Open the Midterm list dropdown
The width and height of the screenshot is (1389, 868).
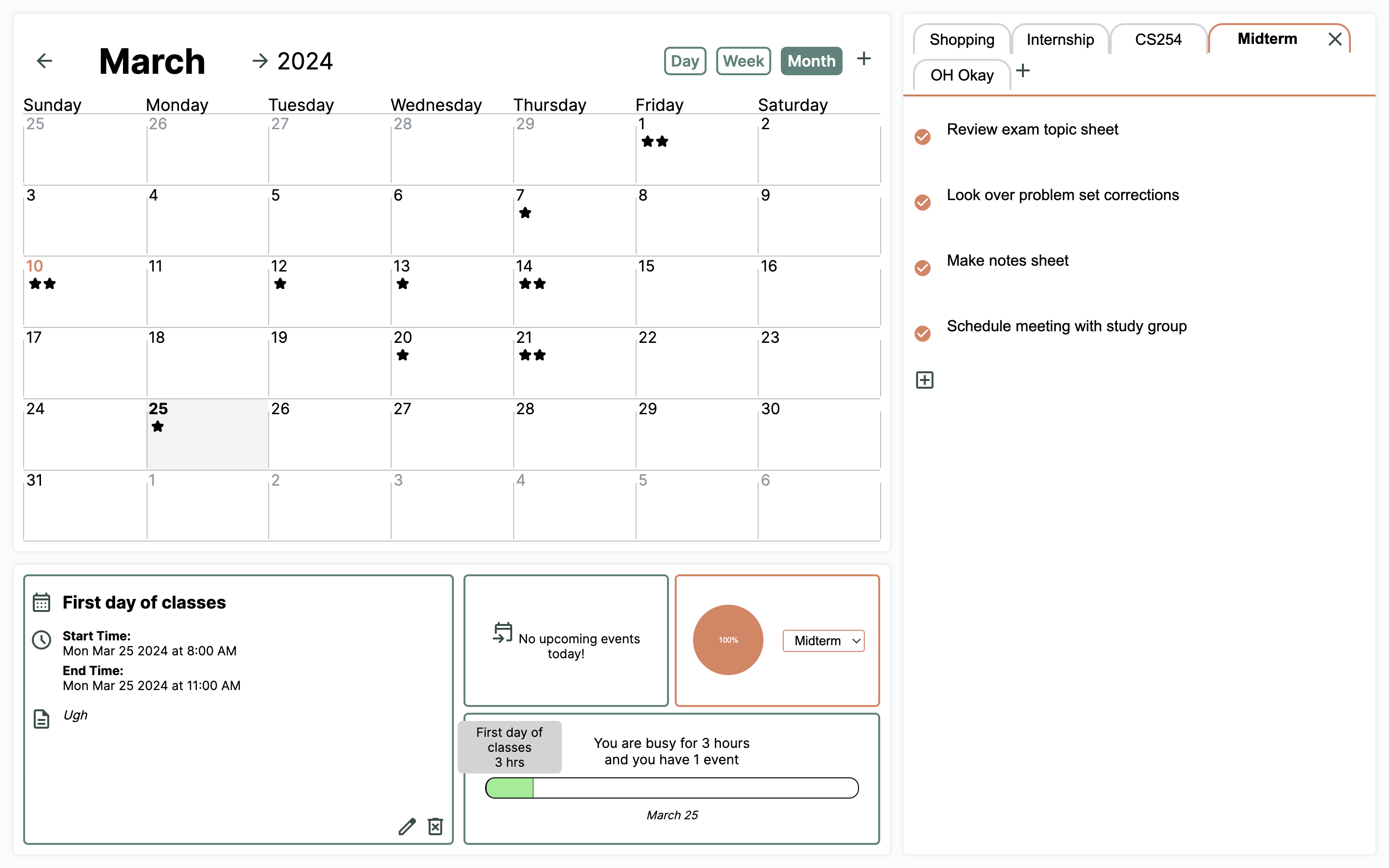[x=823, y=641]
